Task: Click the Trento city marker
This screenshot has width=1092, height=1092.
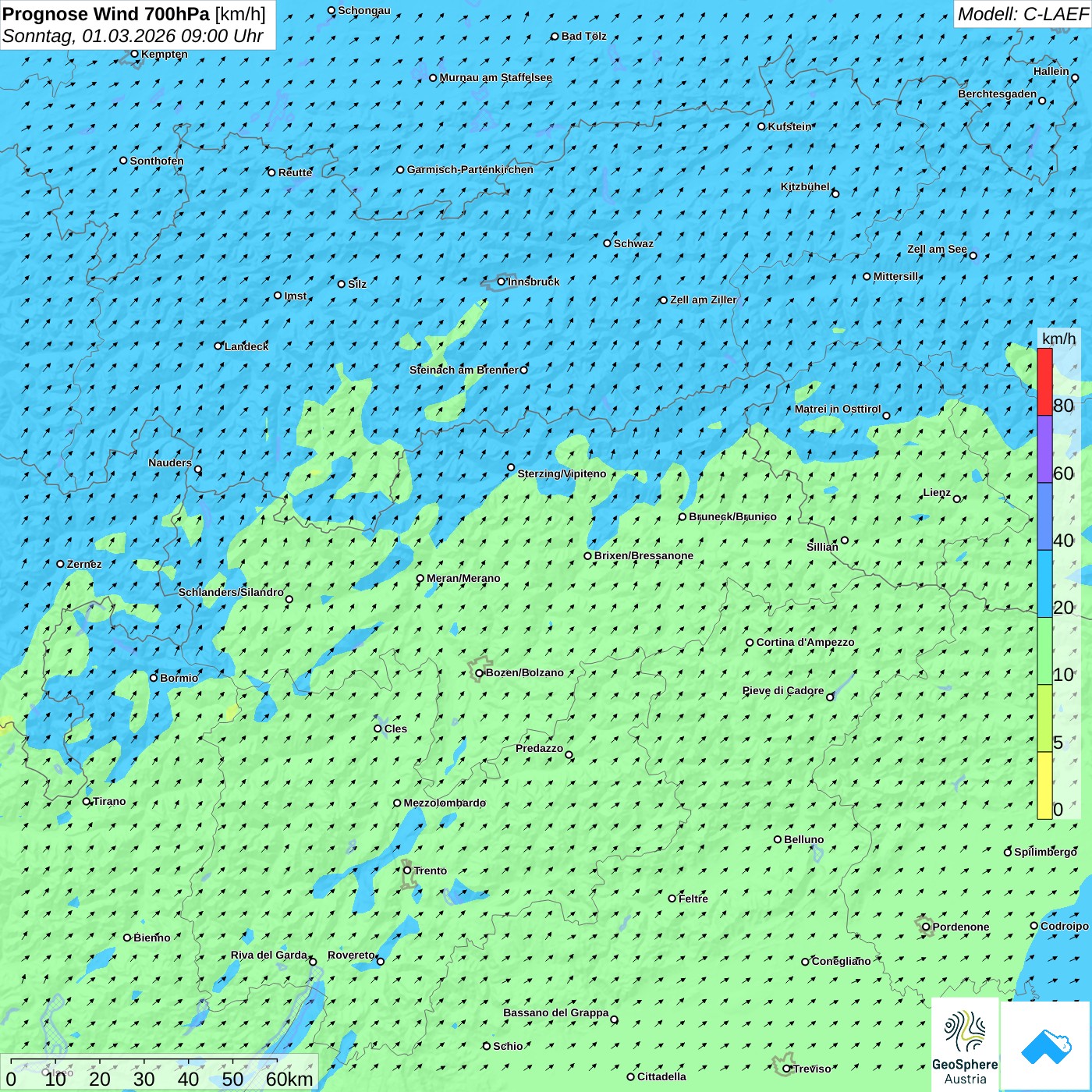Action: click(407, 870)
